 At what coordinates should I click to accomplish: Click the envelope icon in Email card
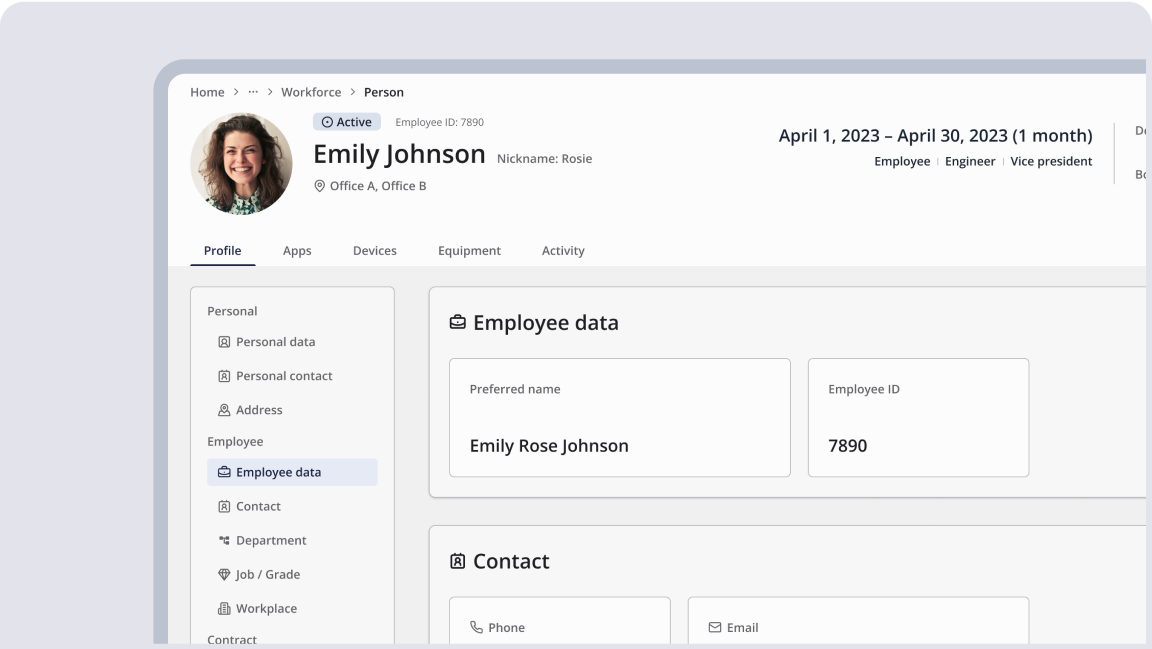[x=715, y=628]
